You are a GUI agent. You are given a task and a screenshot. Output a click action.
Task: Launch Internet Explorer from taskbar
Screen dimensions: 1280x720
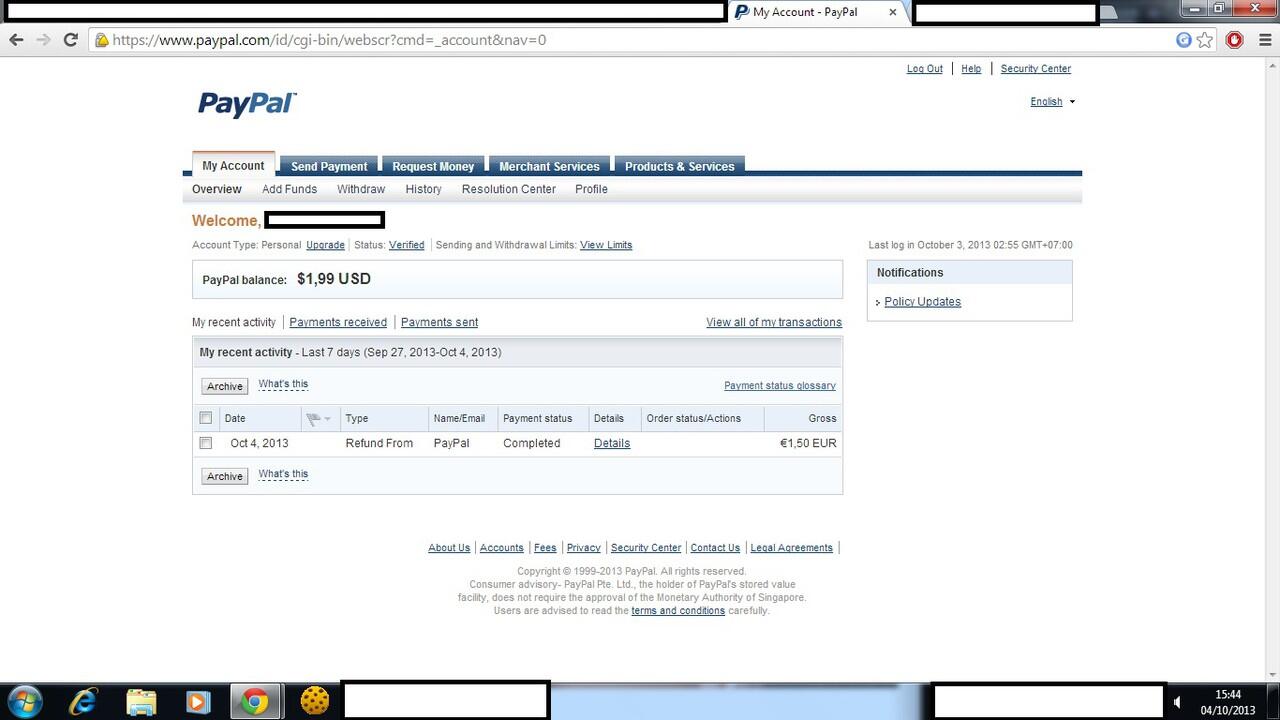point(83,702)
